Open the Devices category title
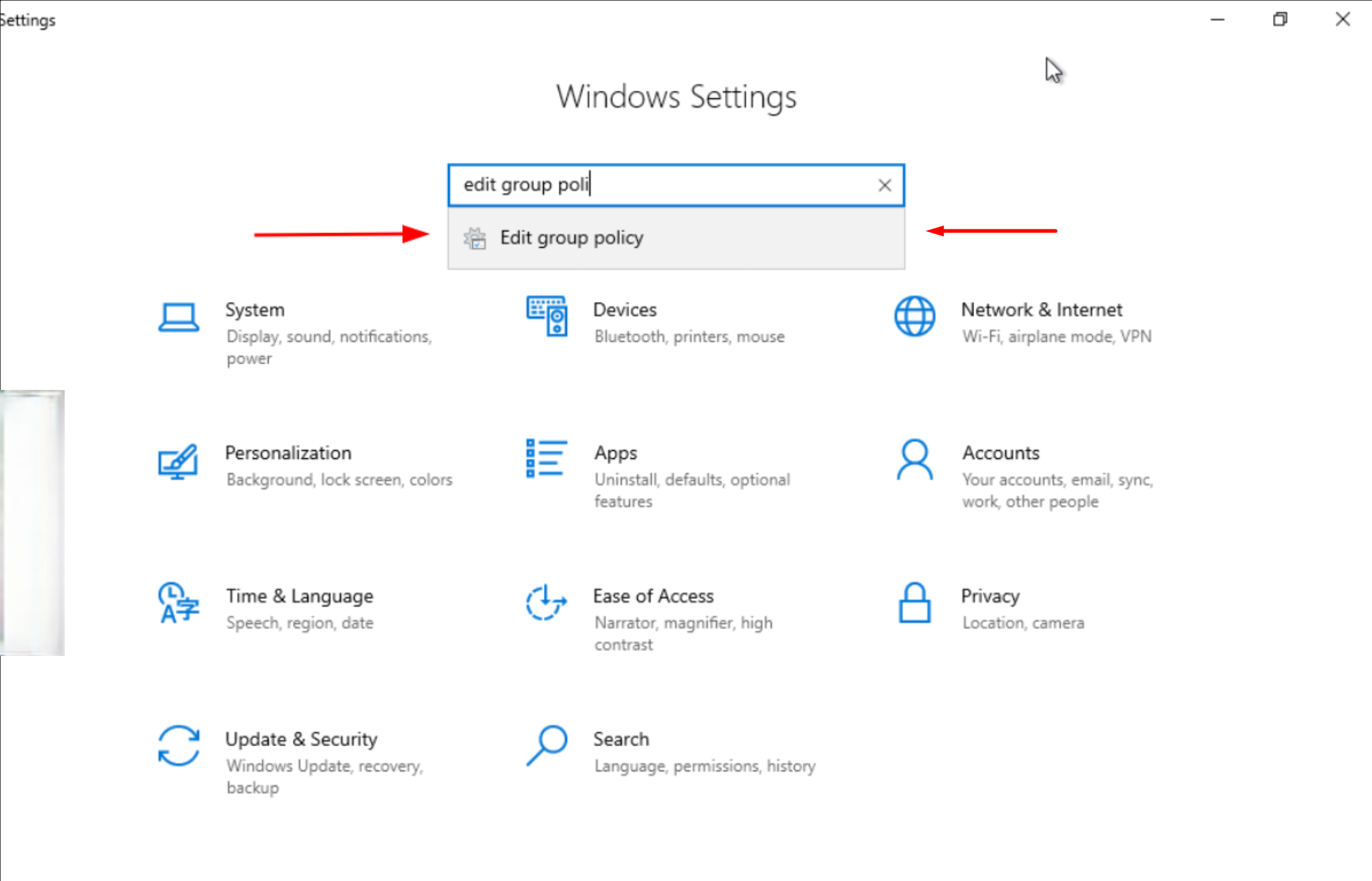 (x=624, y=310)
